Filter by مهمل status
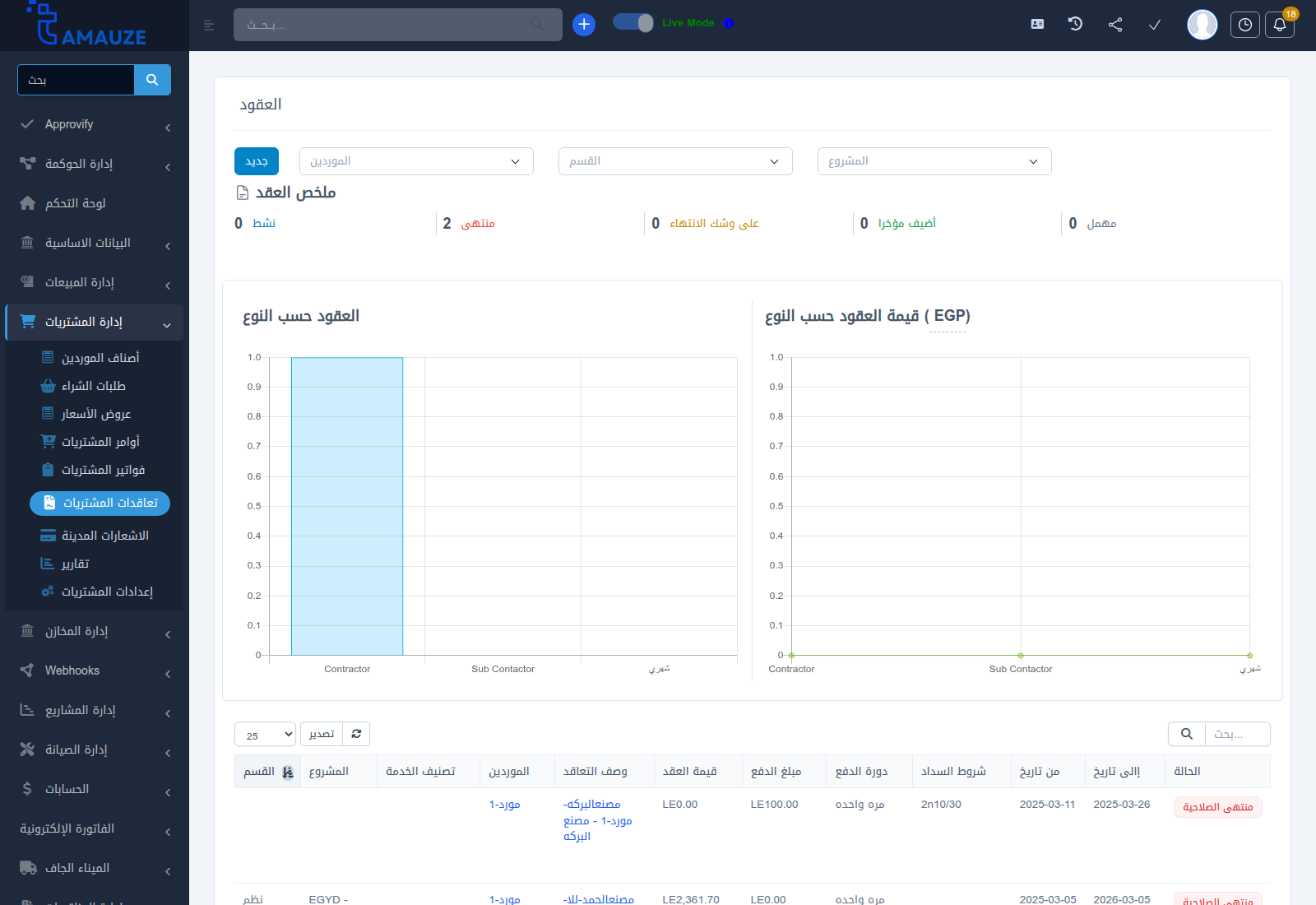 click(x=1092, y=223)
